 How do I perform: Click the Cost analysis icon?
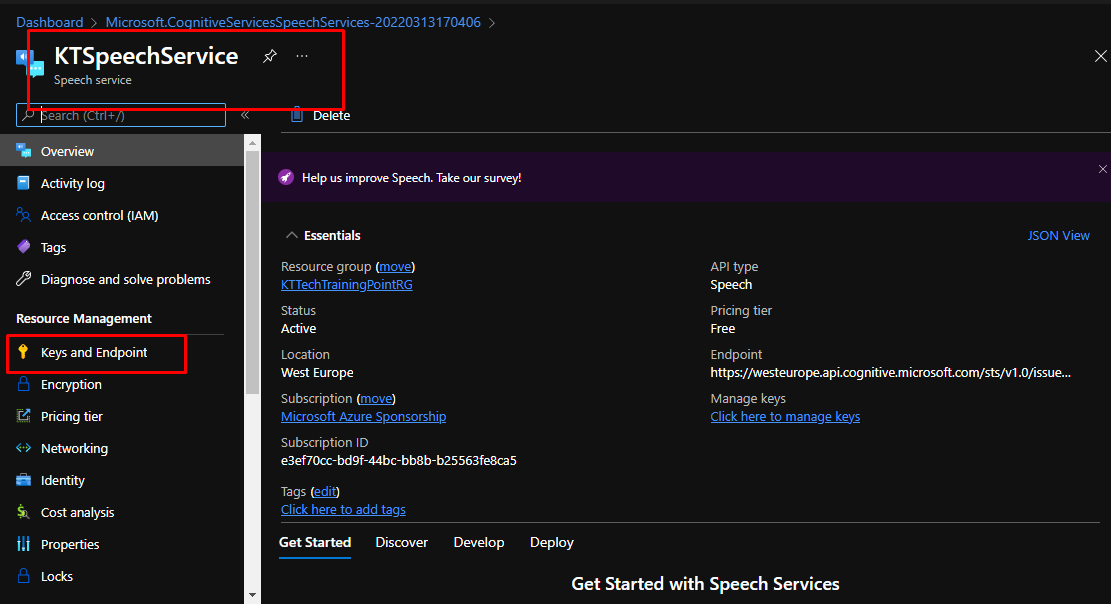tap(24, 513)
